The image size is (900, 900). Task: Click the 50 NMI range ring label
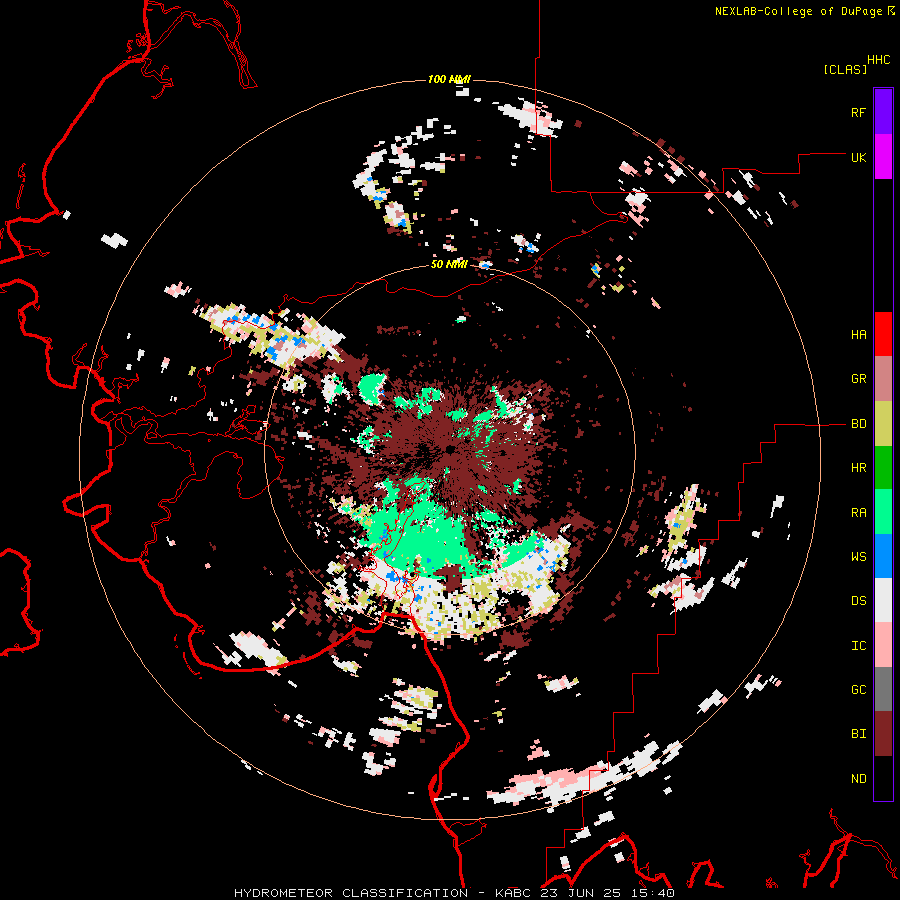[x=449, y=264]
